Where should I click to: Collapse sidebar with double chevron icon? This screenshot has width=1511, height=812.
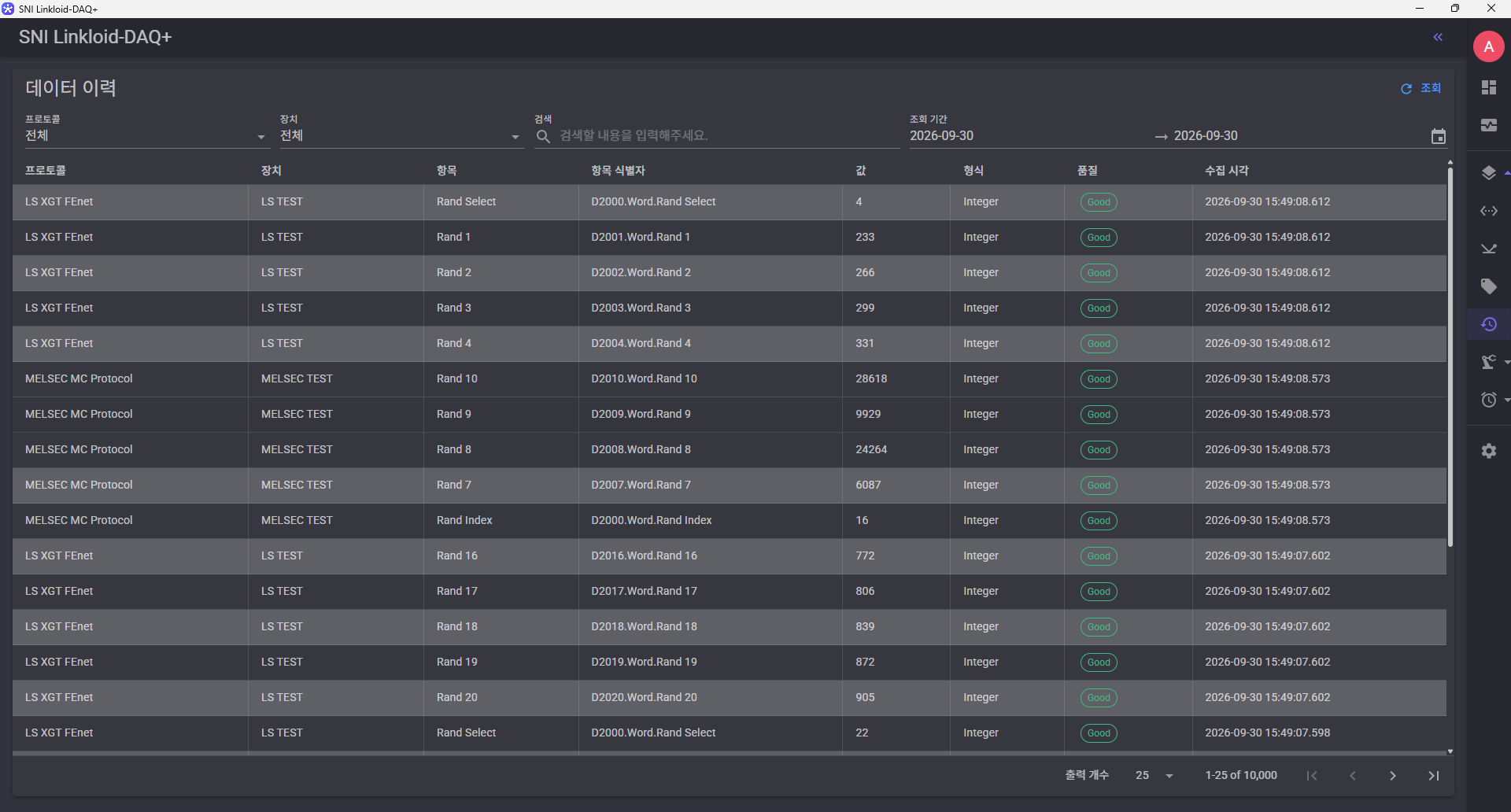click(1438, 37)
